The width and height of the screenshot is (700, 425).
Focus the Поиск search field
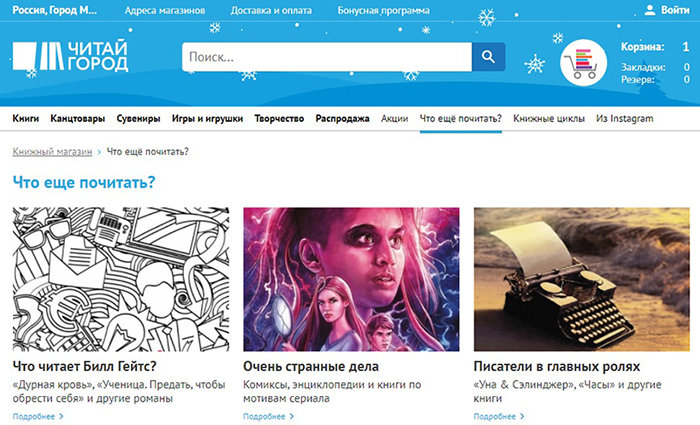coord(327,57)
